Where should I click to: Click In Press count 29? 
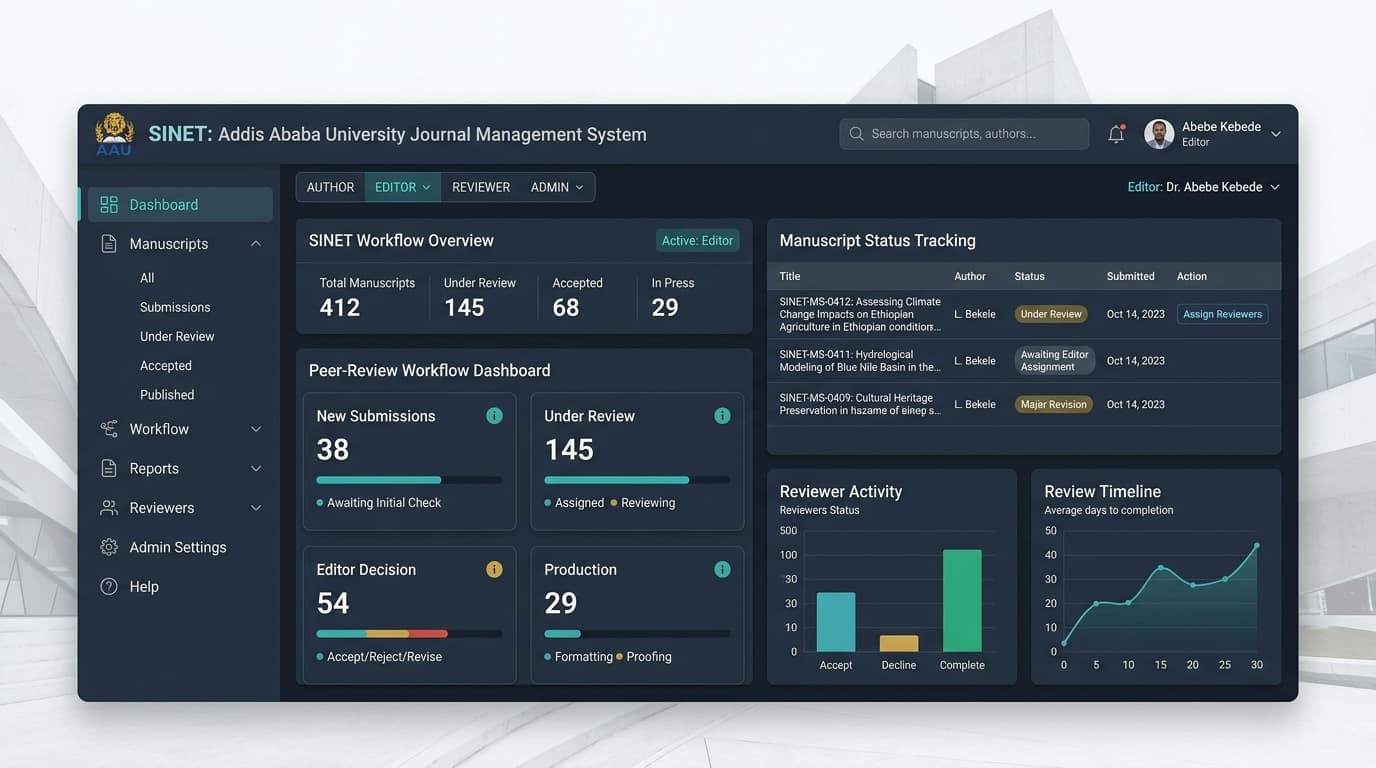pyautogui.click(x=665, y=308)
